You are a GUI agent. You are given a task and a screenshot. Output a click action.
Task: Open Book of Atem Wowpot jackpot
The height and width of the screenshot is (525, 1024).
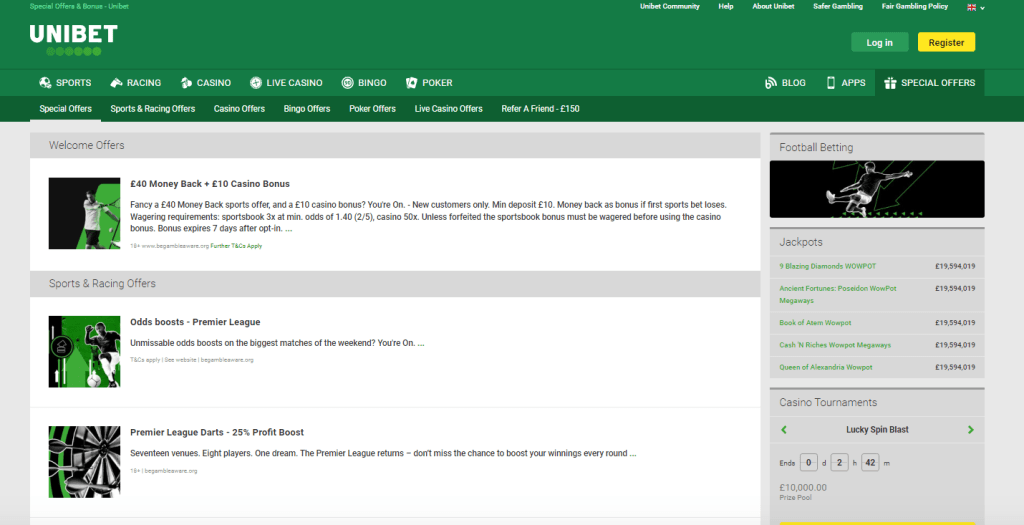tap(815, 323)
